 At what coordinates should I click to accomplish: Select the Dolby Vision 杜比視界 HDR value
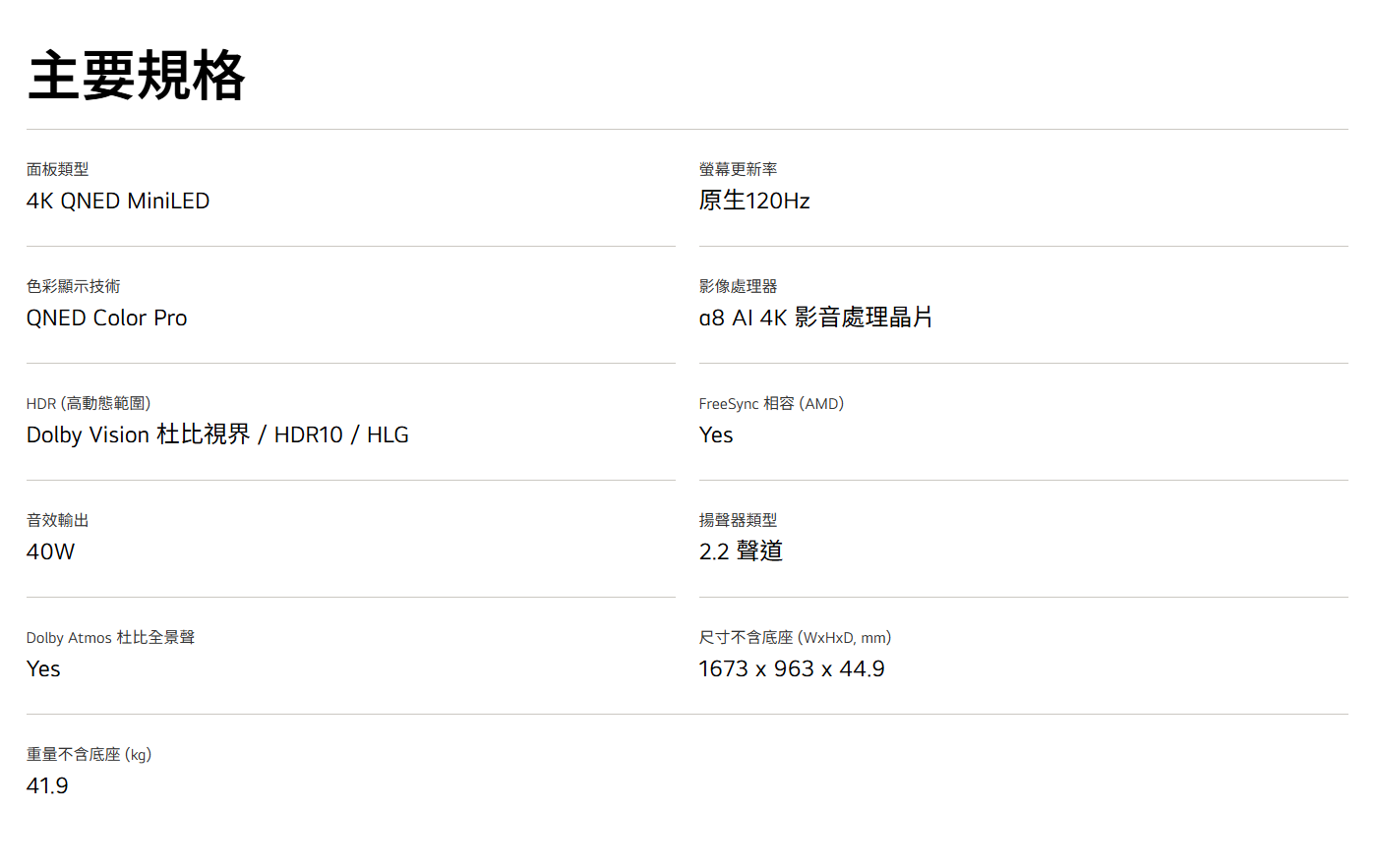tap(217, 434)
